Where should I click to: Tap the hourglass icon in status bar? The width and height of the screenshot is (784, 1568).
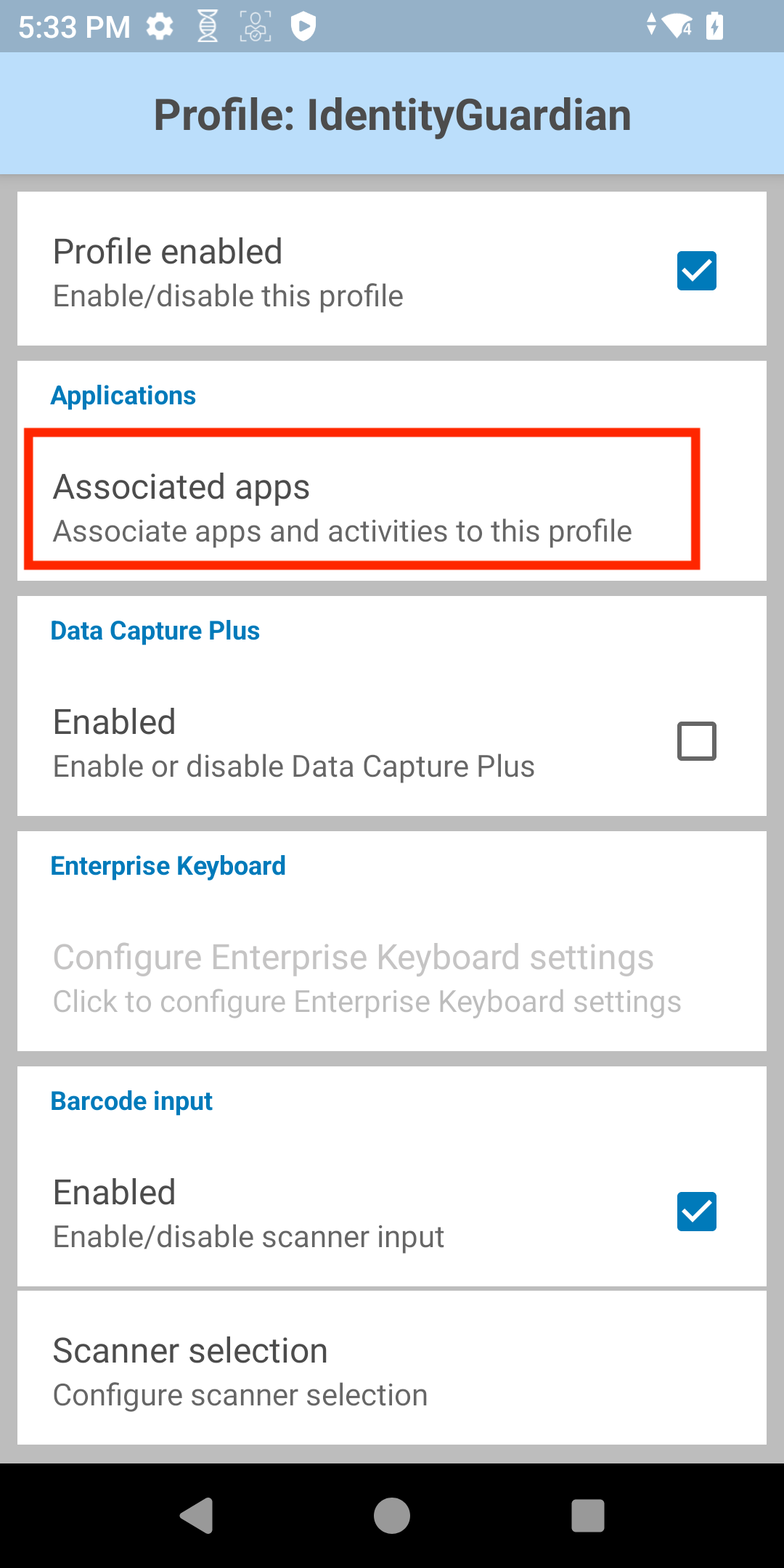(208, 27)
